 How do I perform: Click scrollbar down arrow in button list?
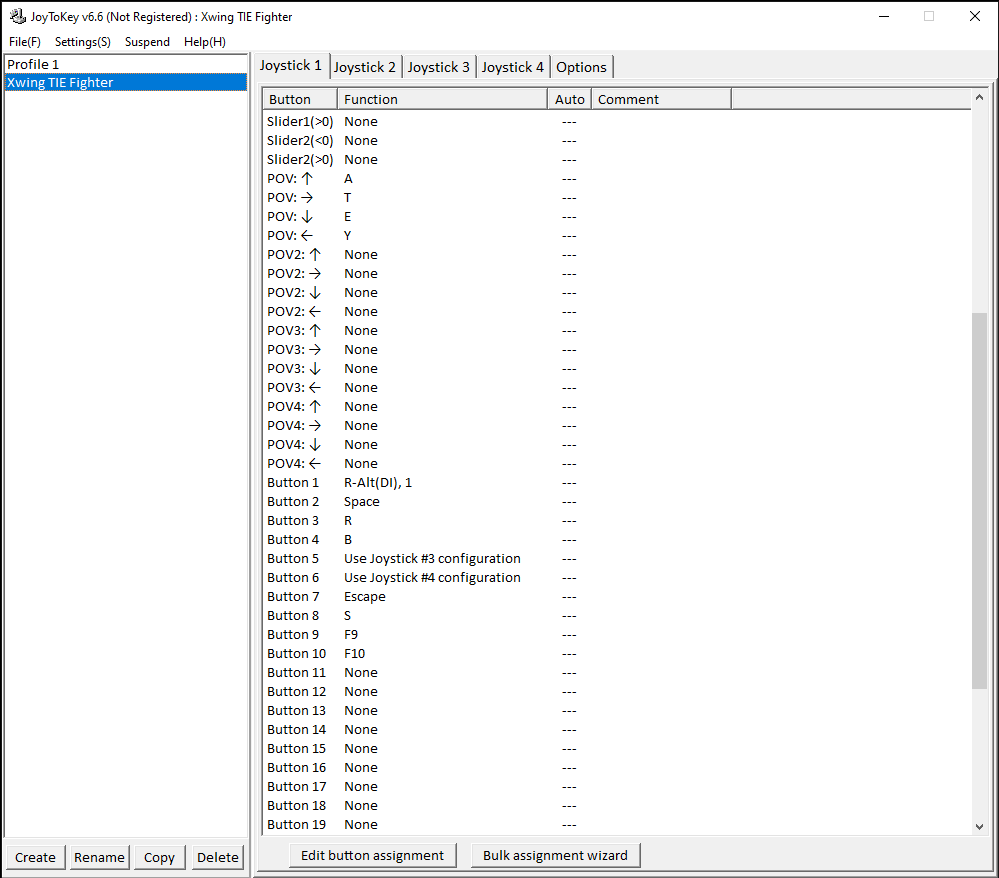coord(979,826)
